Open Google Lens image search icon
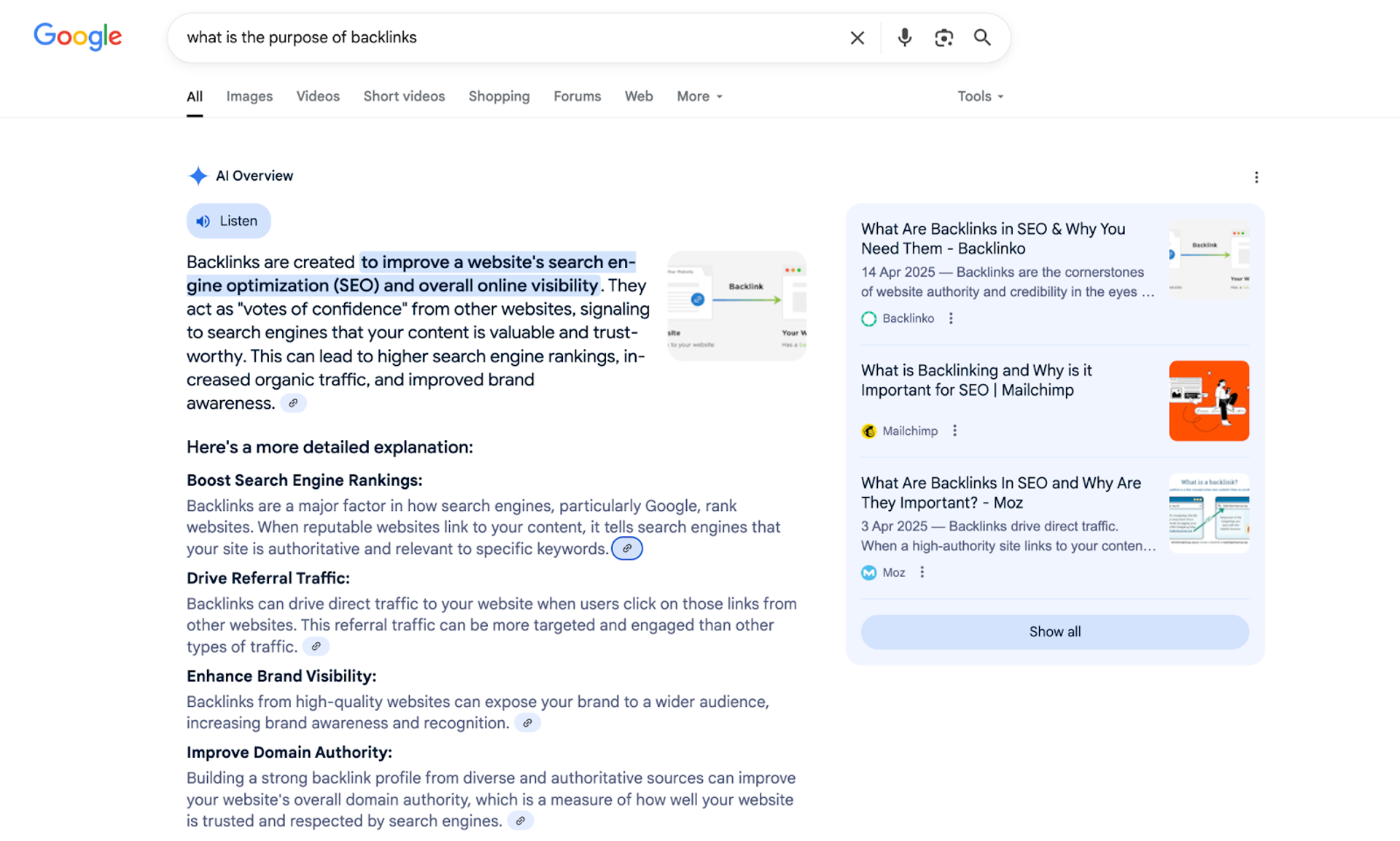Image resolution: width=1400 pixels, height=841 pixels. pyautogui.click(x=944, y=38)
